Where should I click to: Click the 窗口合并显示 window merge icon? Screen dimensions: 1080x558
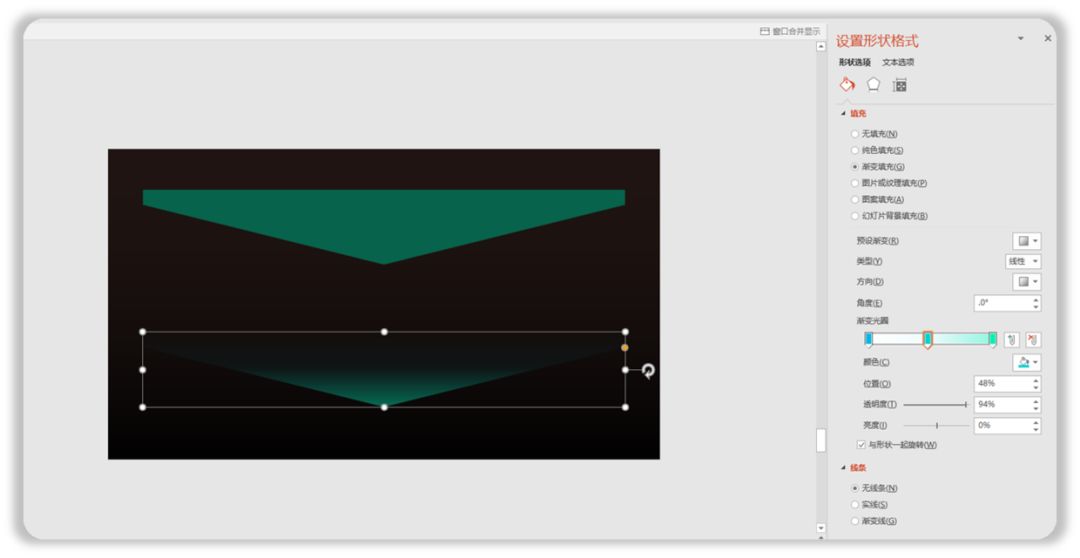pos(765,31)
